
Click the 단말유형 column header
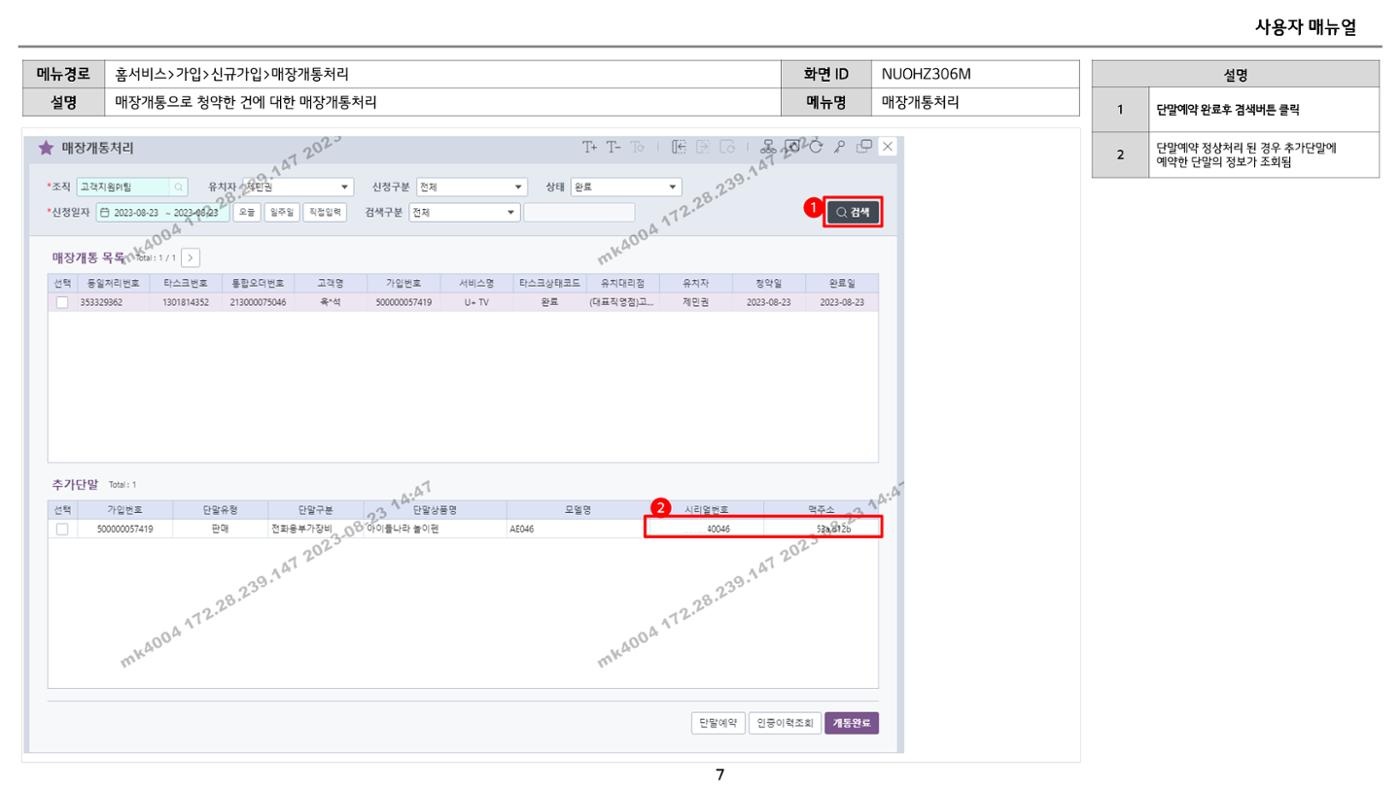click(x=219, y=510)
